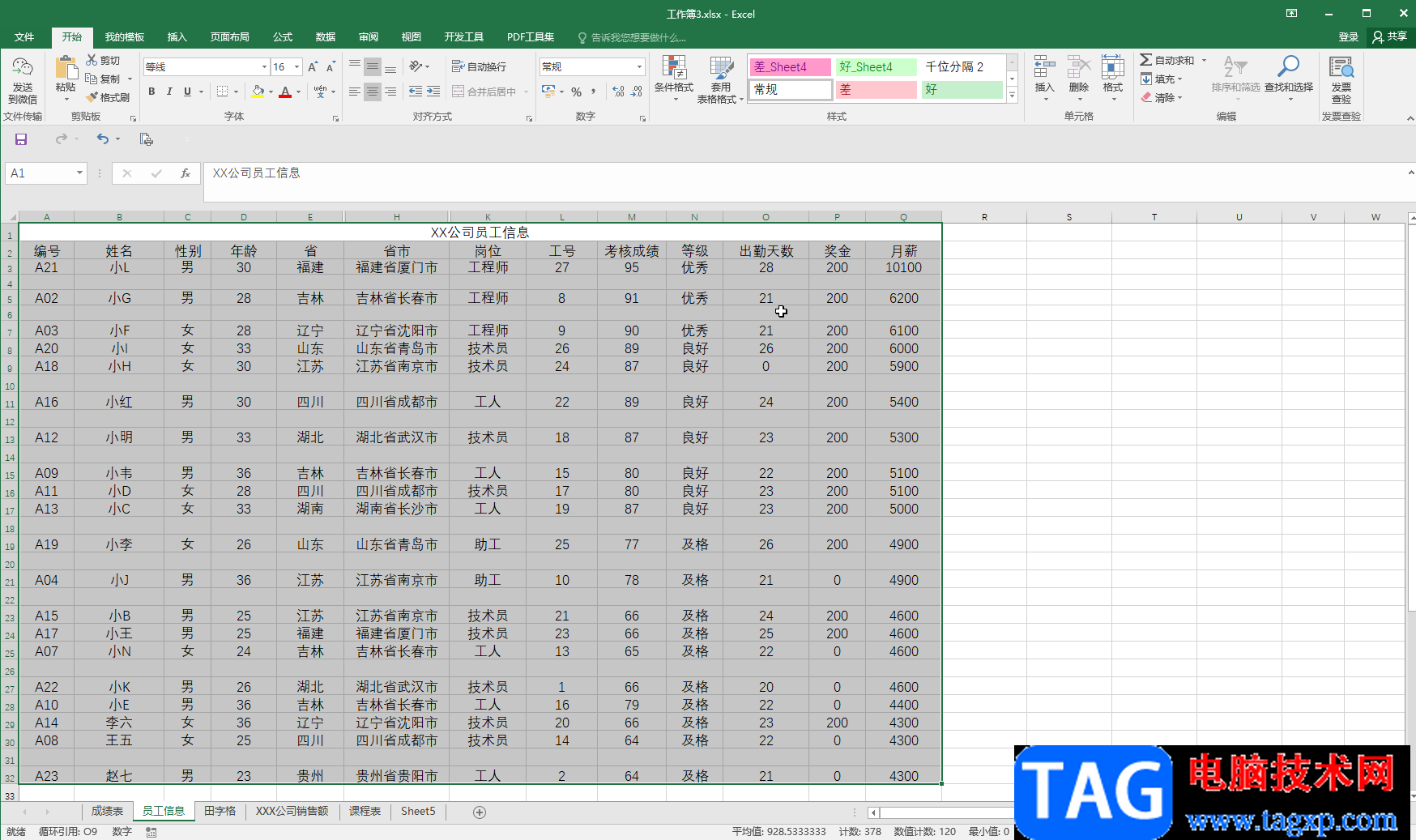Toggle Wrap Text option

(x=479, y=66)
